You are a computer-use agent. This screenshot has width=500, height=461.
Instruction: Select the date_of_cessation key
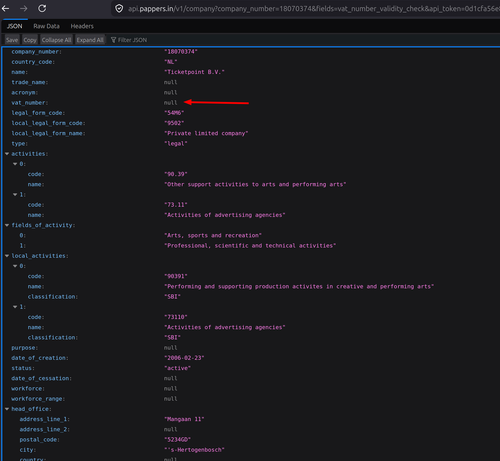tap(41, 378)
